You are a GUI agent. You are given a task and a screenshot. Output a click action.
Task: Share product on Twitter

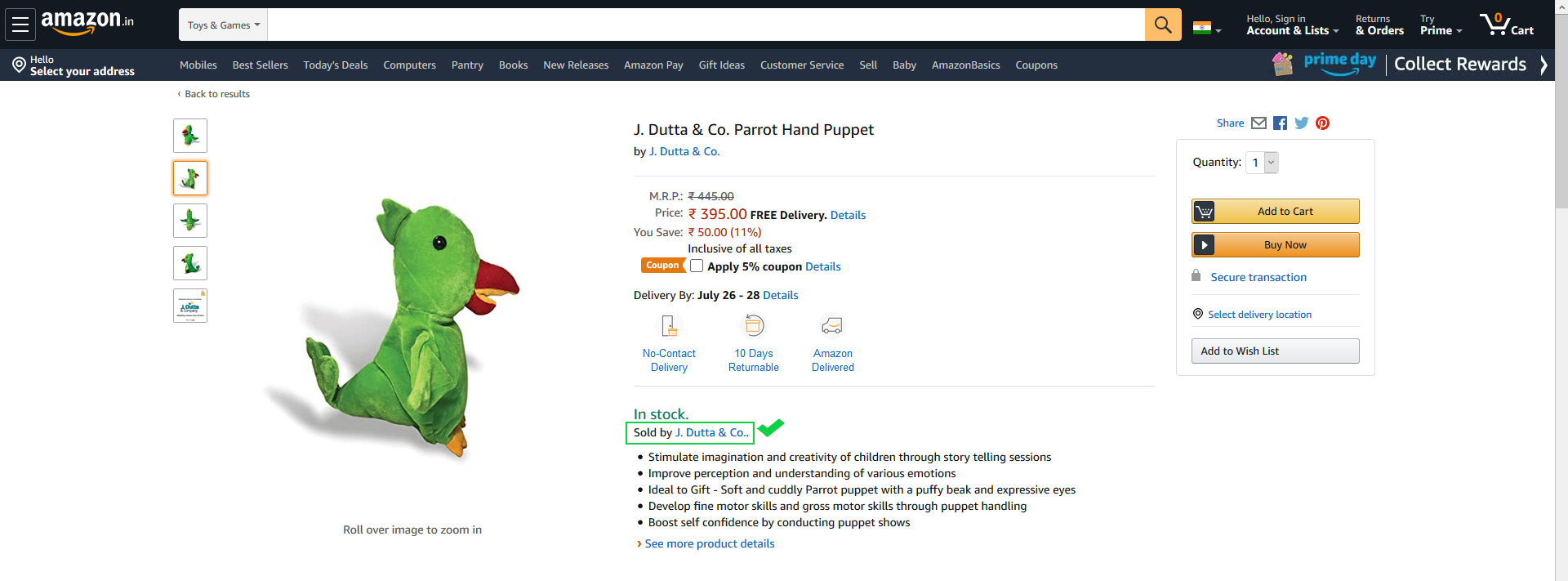pyautogui.click(x=1301, y=123)
